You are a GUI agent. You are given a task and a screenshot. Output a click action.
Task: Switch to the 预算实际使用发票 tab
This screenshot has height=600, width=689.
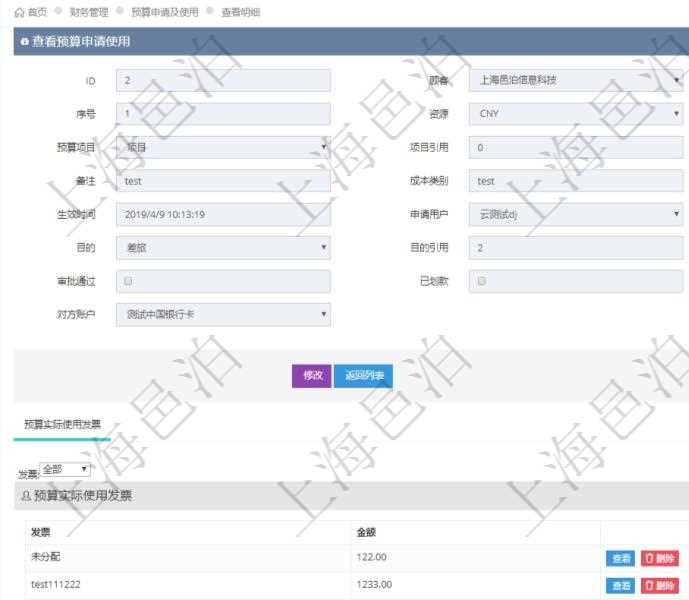click(x=62, y=424)
